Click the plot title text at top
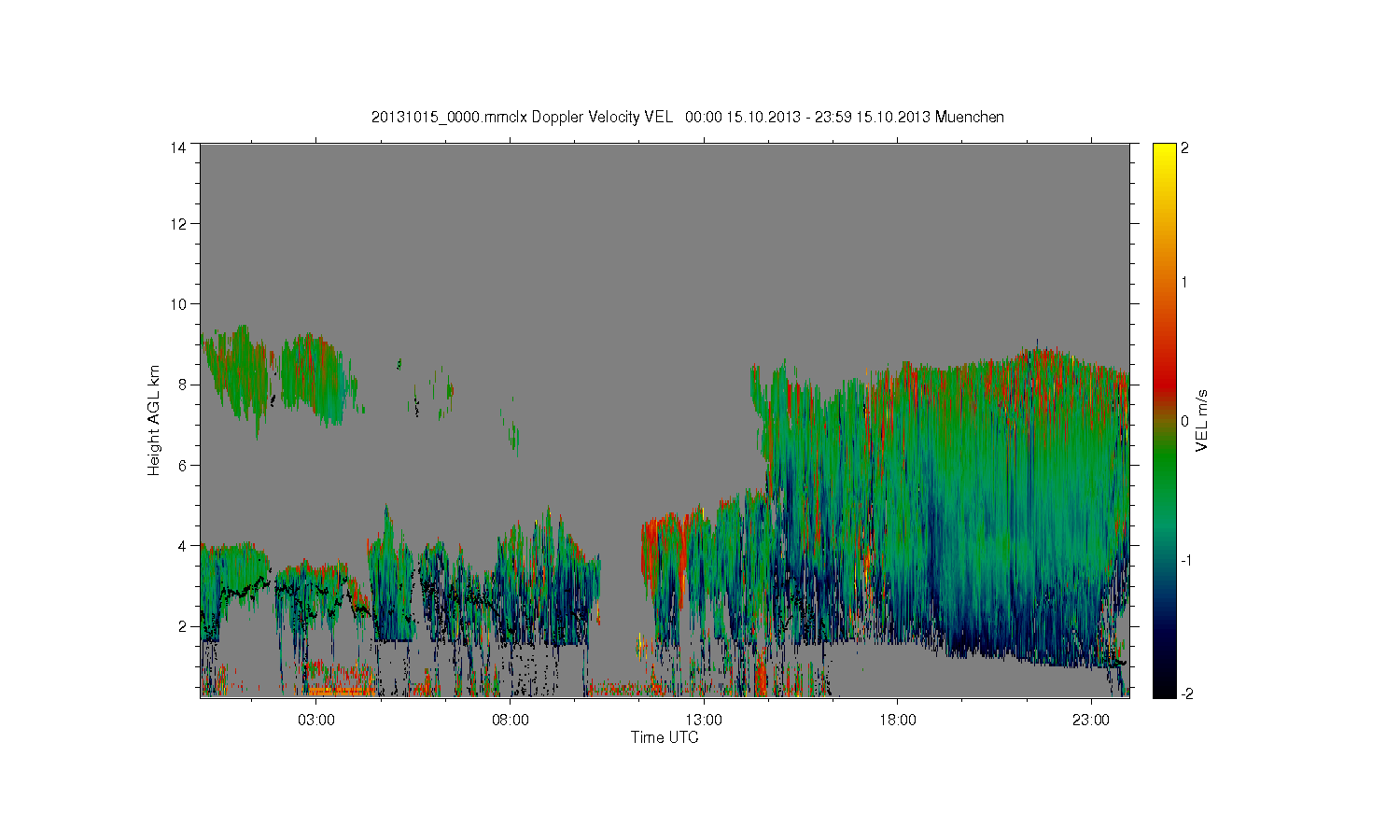Screen dimensions: 1400x840 coord(688,117)
